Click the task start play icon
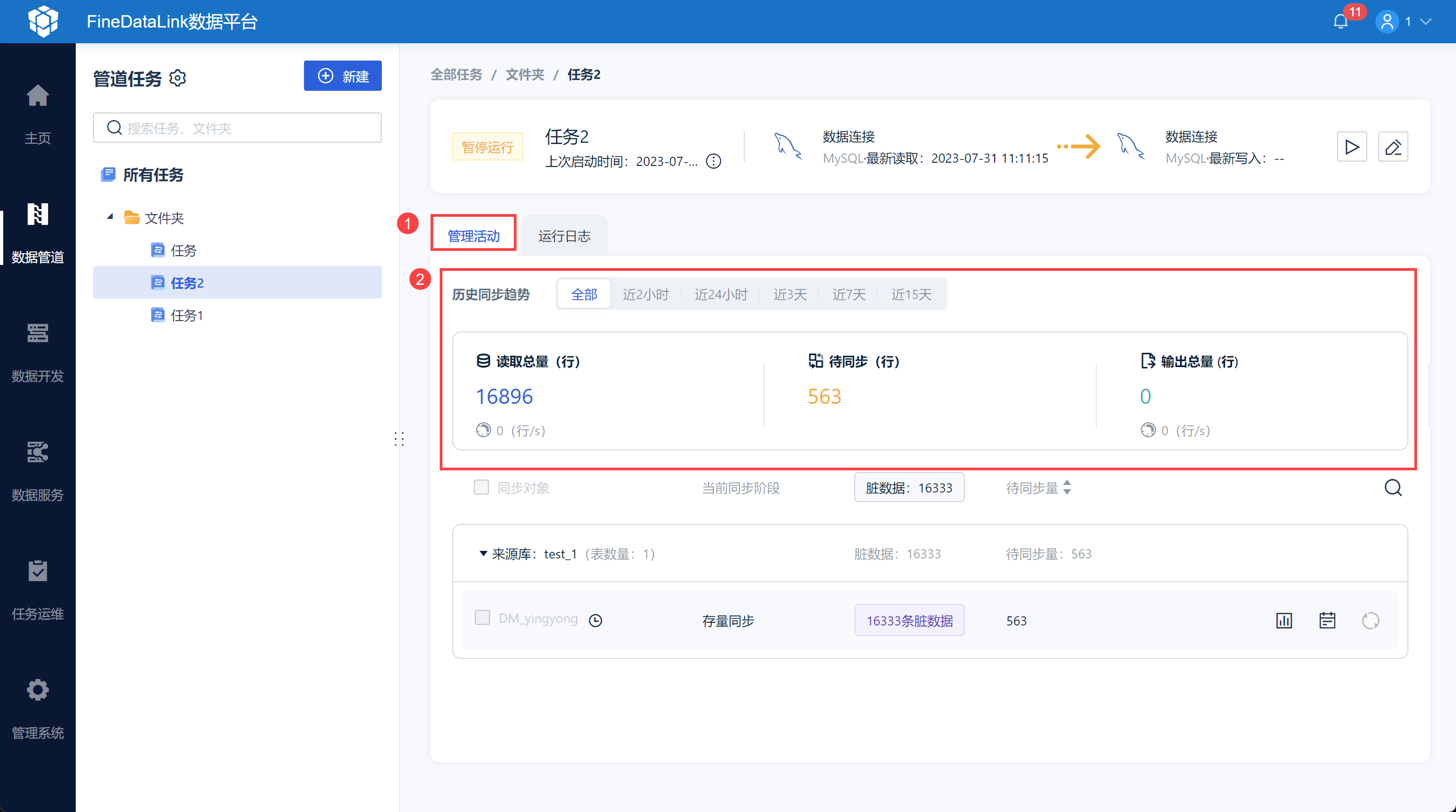This screenshot has height=812, width=1456. click(1352, 148)
